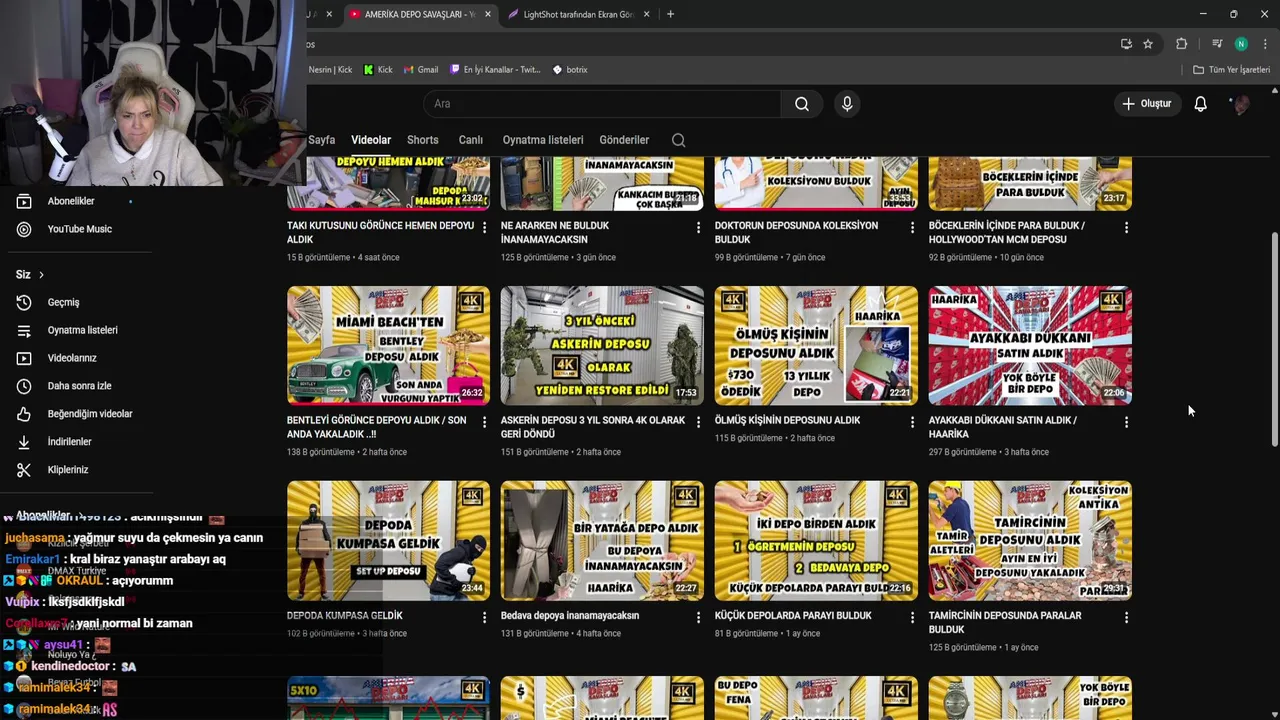Open Gmail bookmark

(x=421, y=70)
